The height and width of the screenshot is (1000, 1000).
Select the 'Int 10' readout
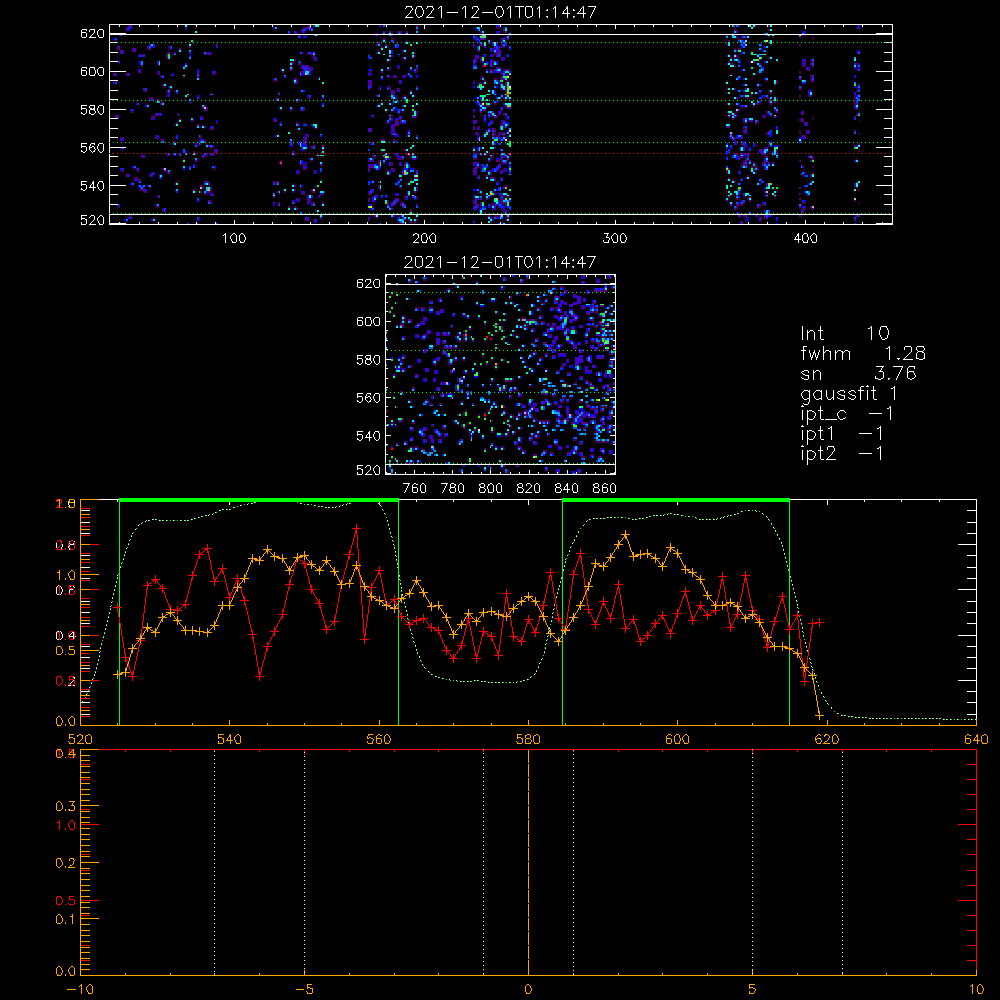845,333
